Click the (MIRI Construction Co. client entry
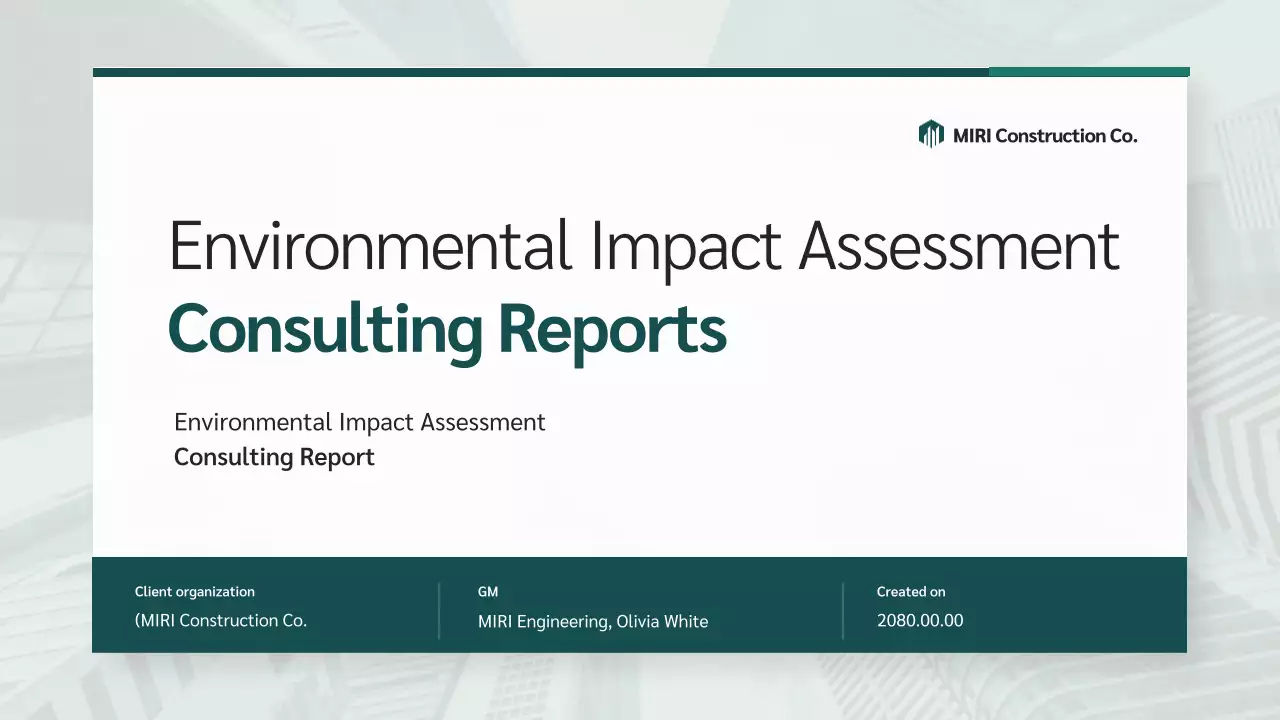 221,620
